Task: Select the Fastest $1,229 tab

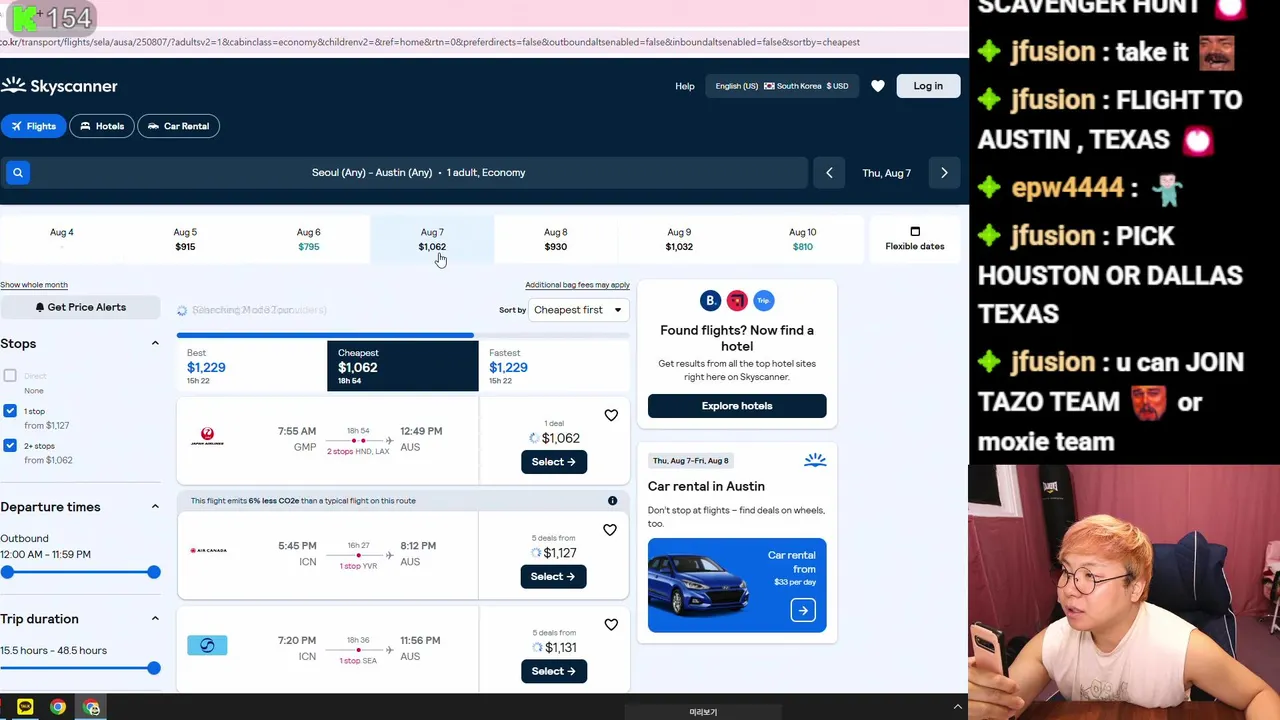Action: pos(554,366)
